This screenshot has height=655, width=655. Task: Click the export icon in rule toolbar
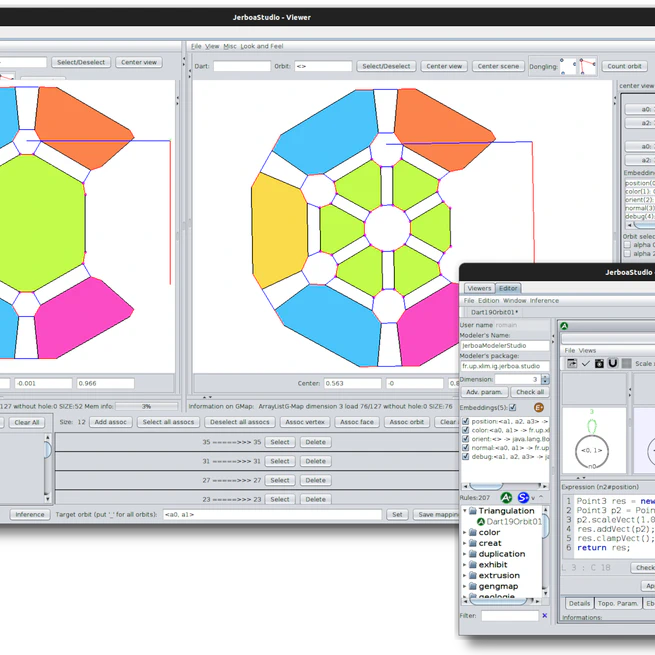[x=572, y=363]
